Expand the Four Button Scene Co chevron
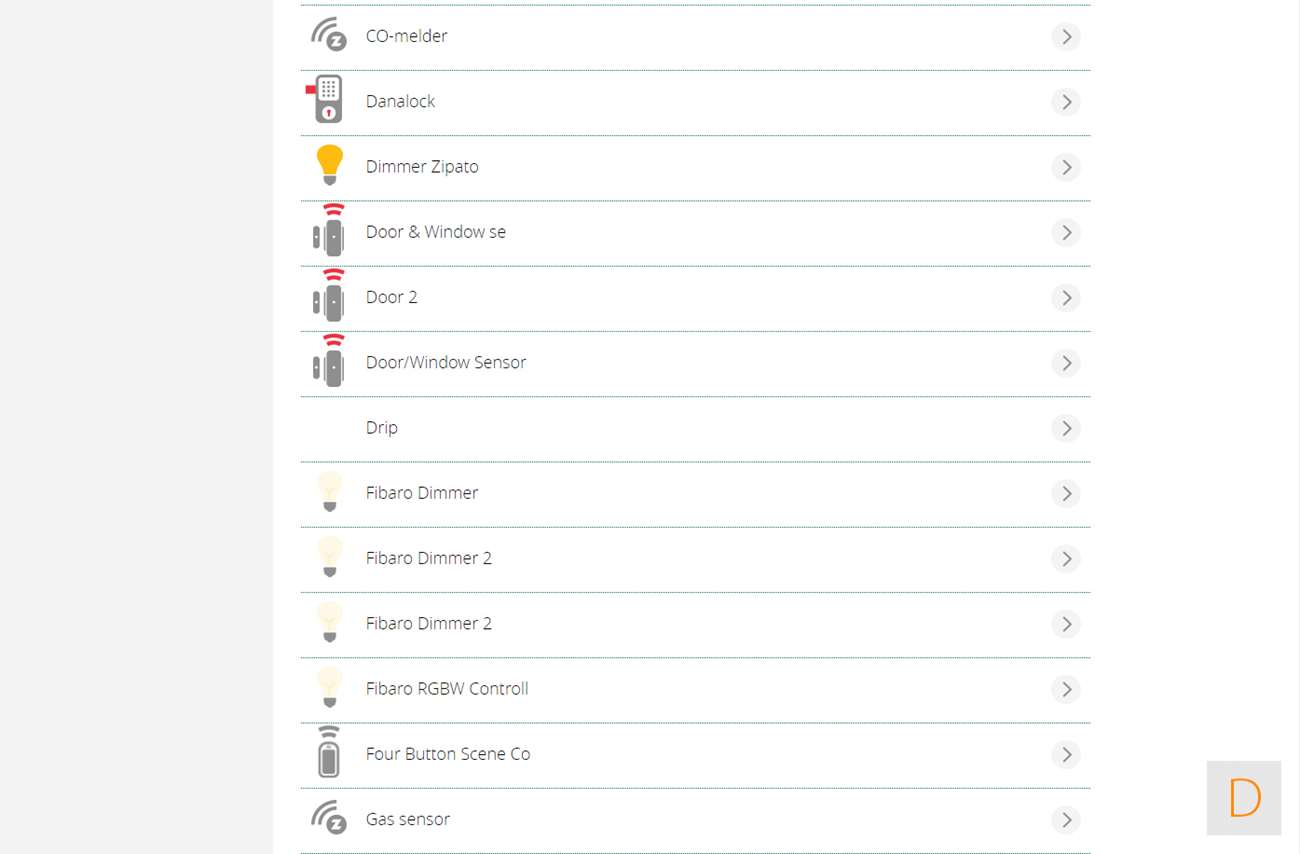The width and height of the screenshot is (1300, 854). (x=1066, y=754)
